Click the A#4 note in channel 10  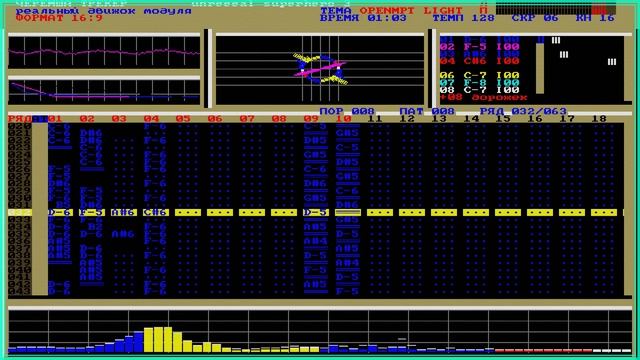pos(347,263)
